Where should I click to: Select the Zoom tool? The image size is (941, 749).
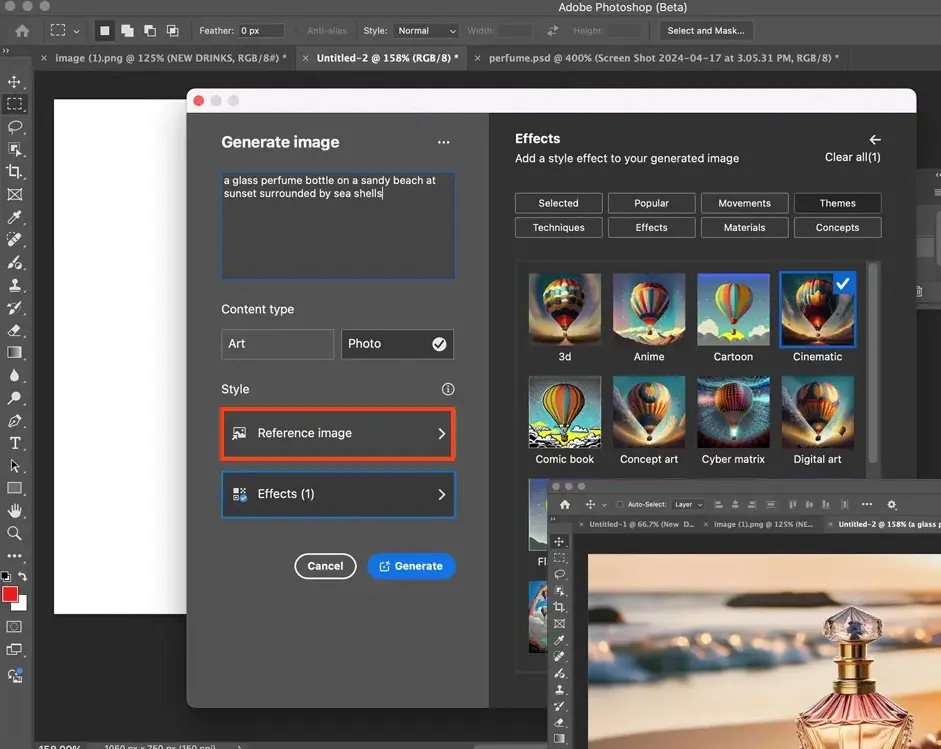tap(15, 533)
